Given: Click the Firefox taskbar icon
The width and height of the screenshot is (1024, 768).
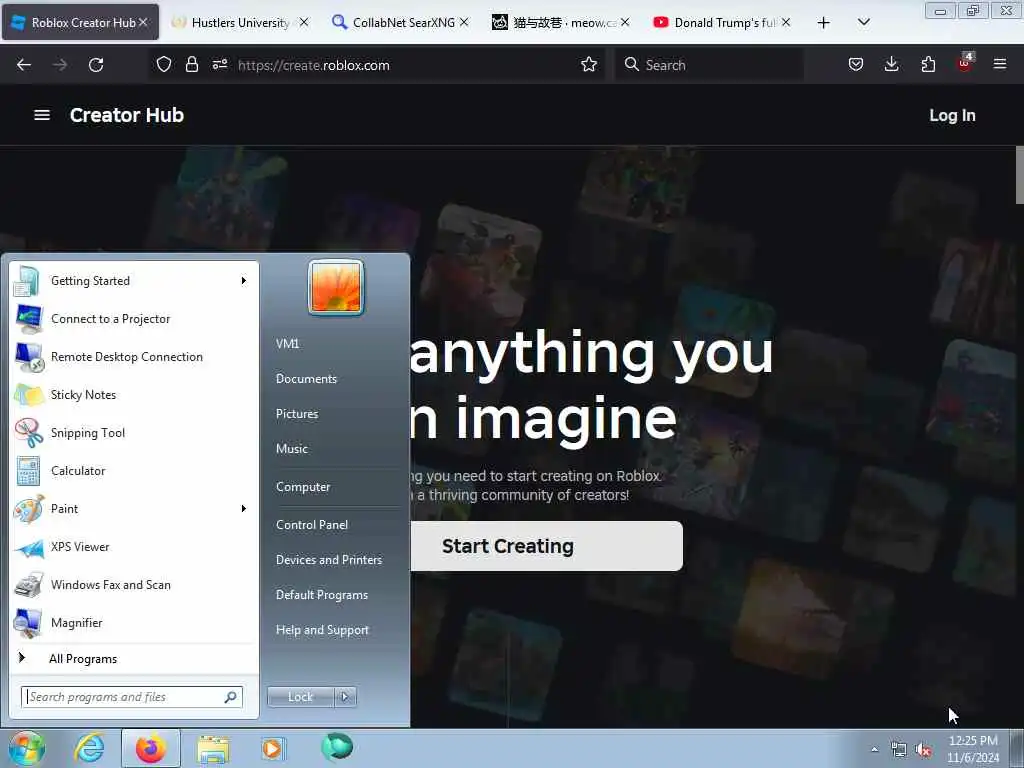Looking at the screenshot, I should click(150, 748).
